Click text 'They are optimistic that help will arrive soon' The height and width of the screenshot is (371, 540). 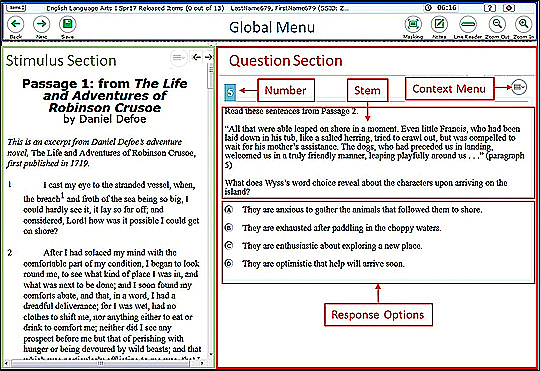point(323,264)
